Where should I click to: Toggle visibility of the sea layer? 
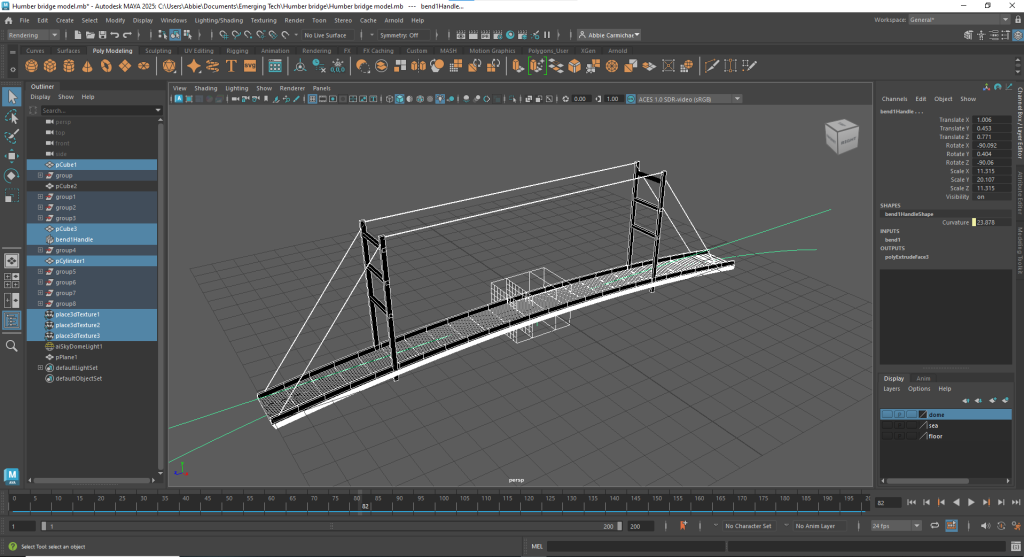click(x=887, y=425)
